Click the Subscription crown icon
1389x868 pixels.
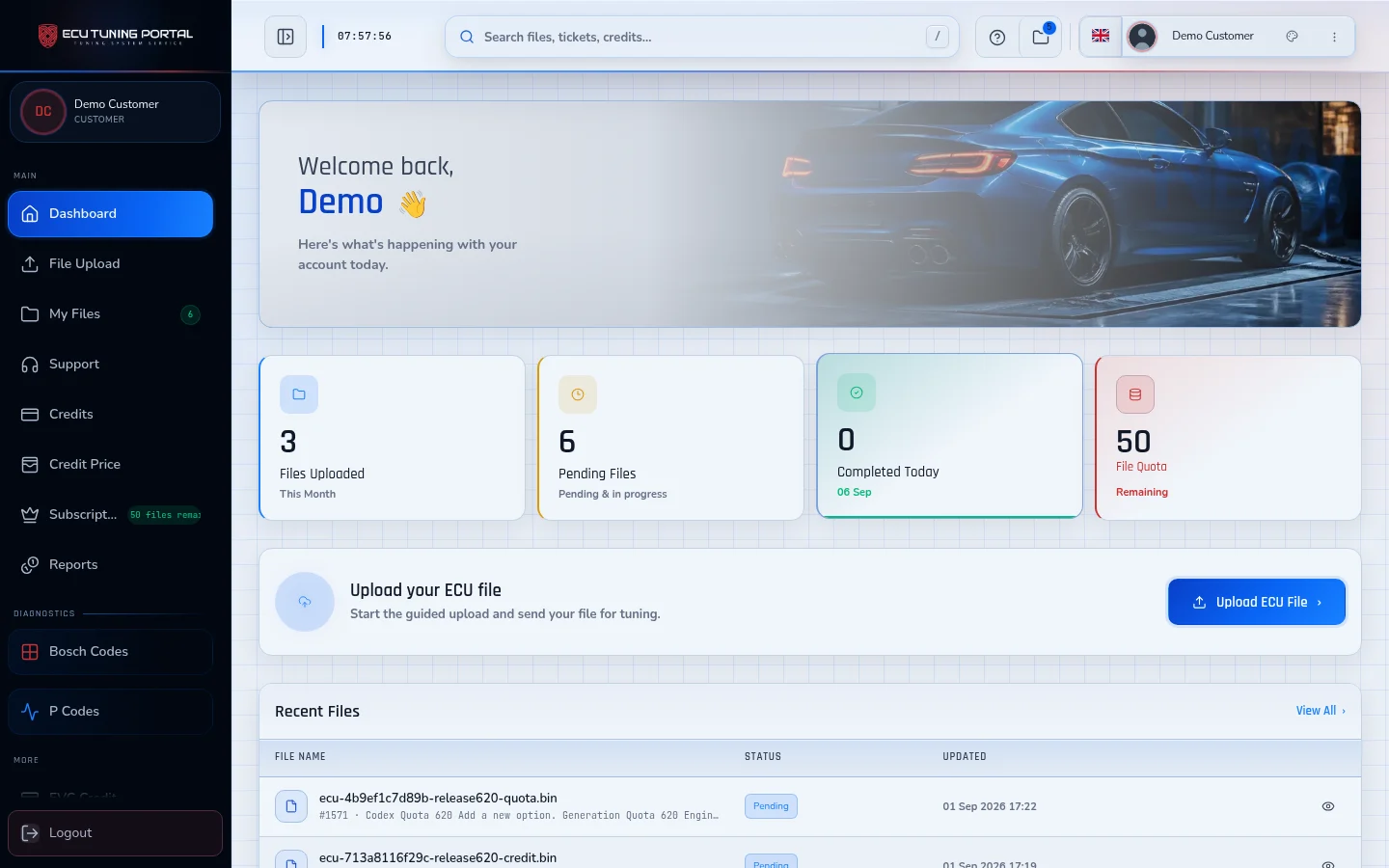click(x=30, y=515)
